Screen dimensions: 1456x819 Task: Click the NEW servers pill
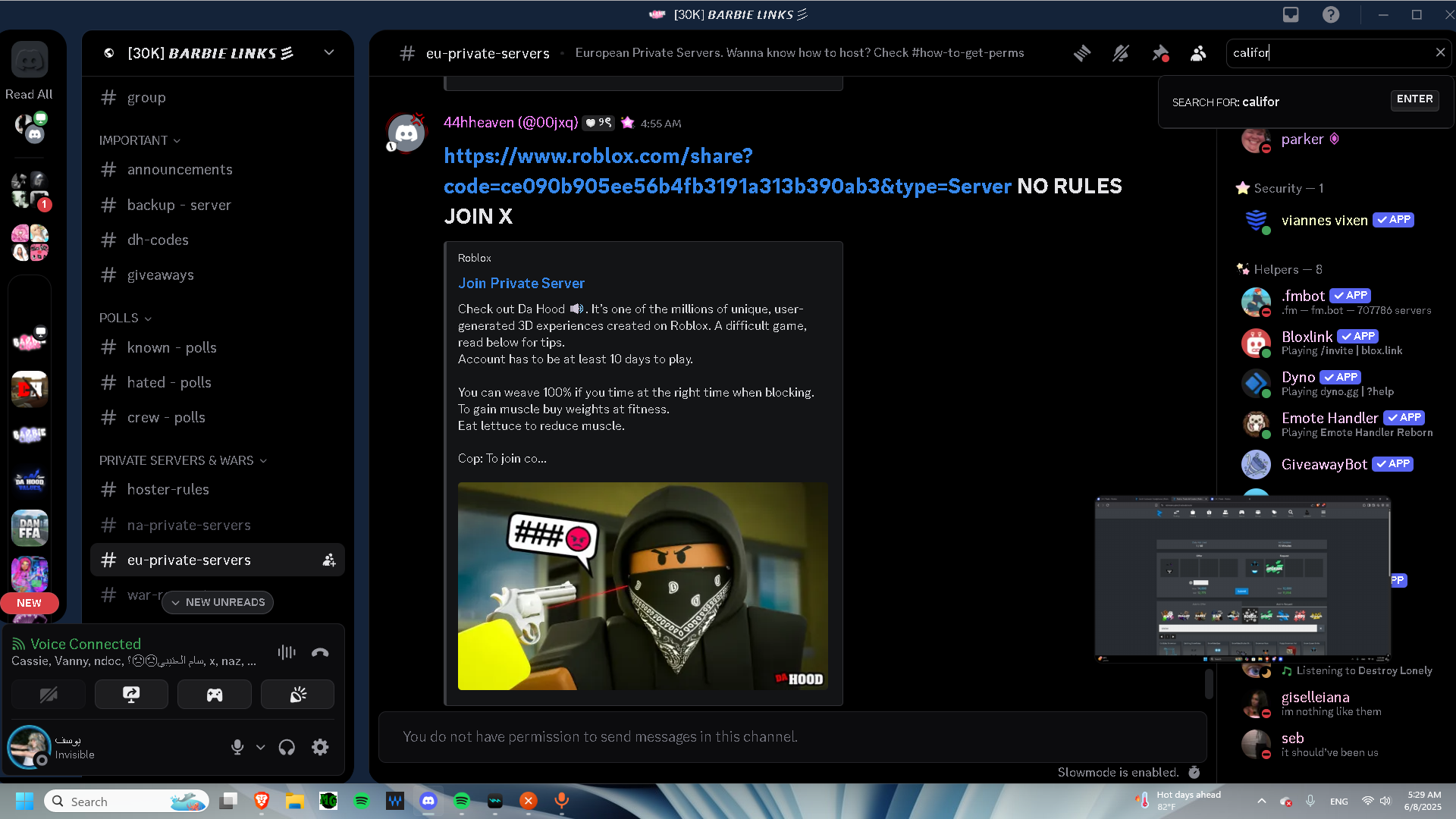pos(30,603)
